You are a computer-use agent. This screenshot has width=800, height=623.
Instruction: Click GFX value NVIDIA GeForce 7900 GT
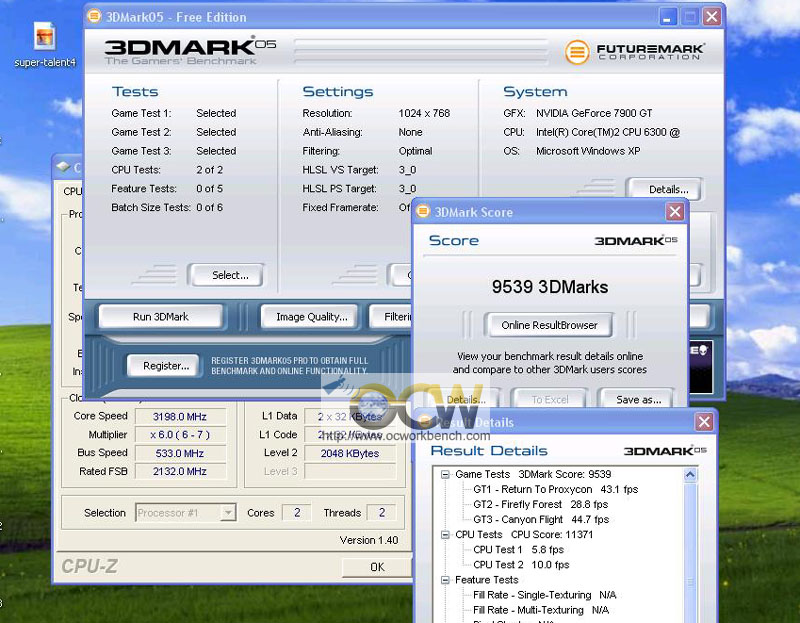pos(594,113)
